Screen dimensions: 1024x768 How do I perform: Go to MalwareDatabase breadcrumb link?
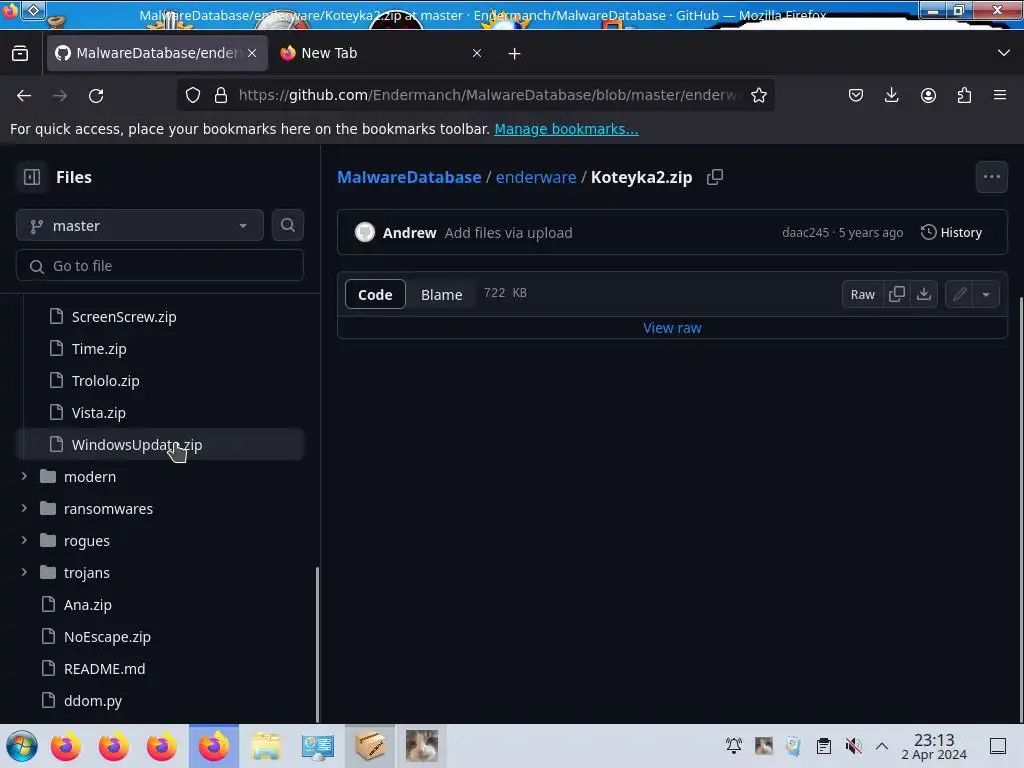[x=409, y=177]
